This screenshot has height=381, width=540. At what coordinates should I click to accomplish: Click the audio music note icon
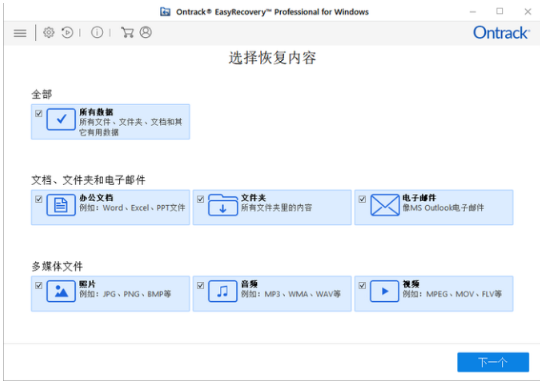click(223, 291)
